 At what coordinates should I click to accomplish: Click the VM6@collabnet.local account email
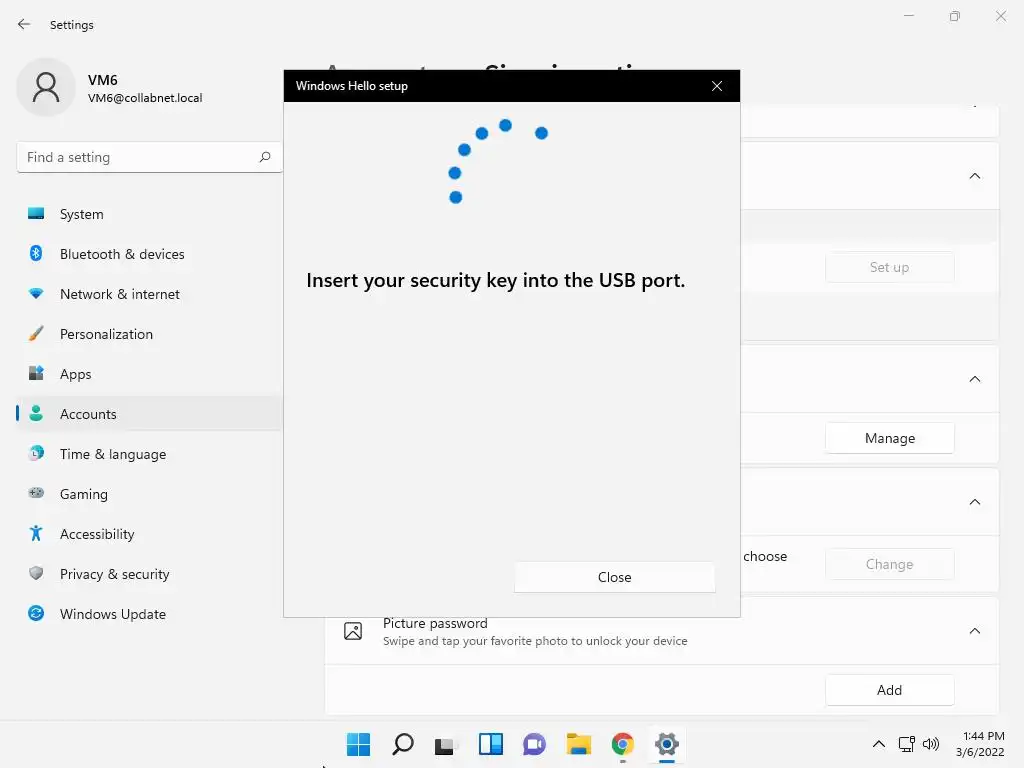tap(145, 98)
